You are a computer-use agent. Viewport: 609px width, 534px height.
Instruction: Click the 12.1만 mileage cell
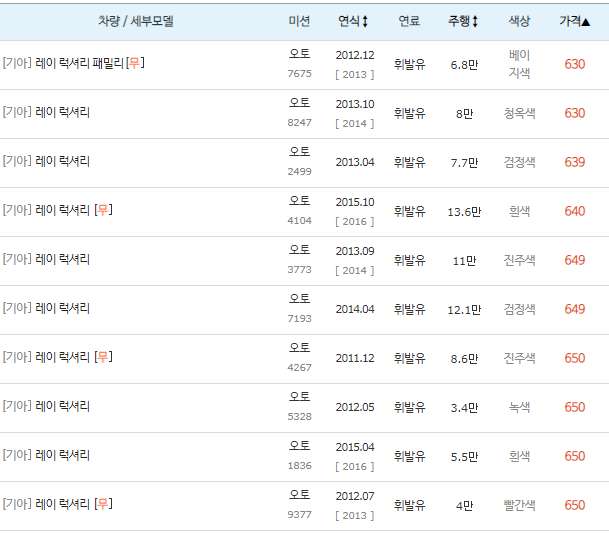[x=464, y=310]
